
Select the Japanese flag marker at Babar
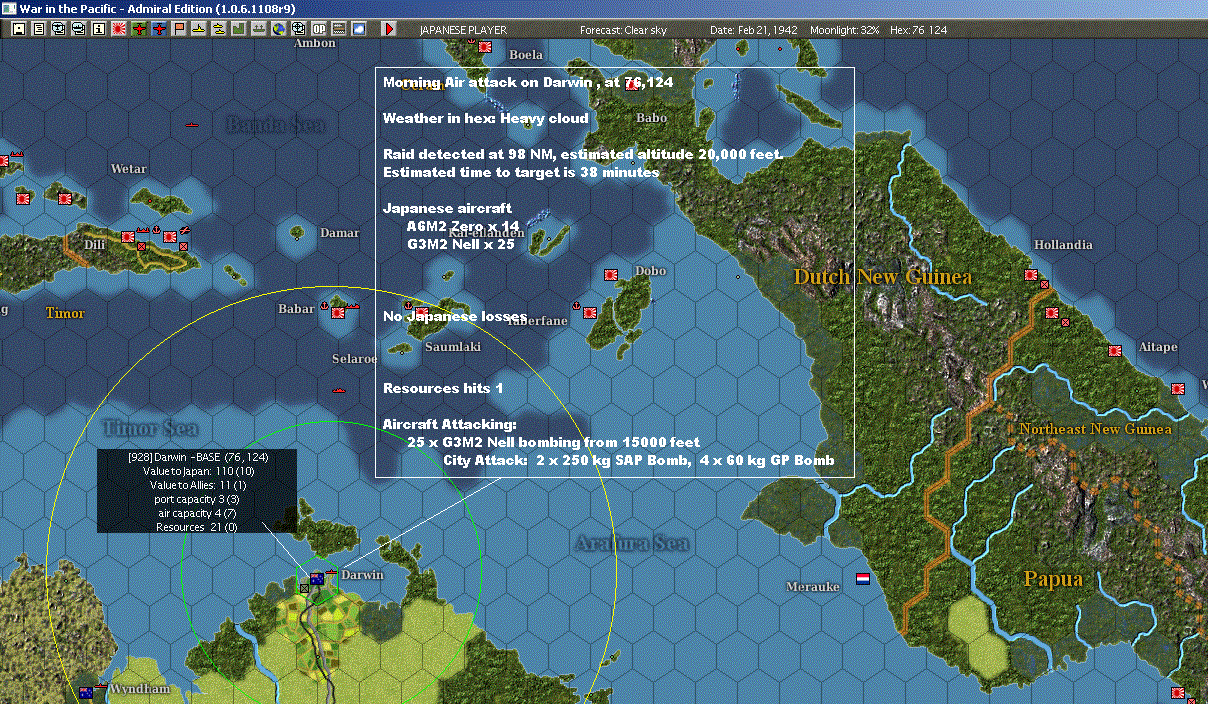tap(340, 313)
